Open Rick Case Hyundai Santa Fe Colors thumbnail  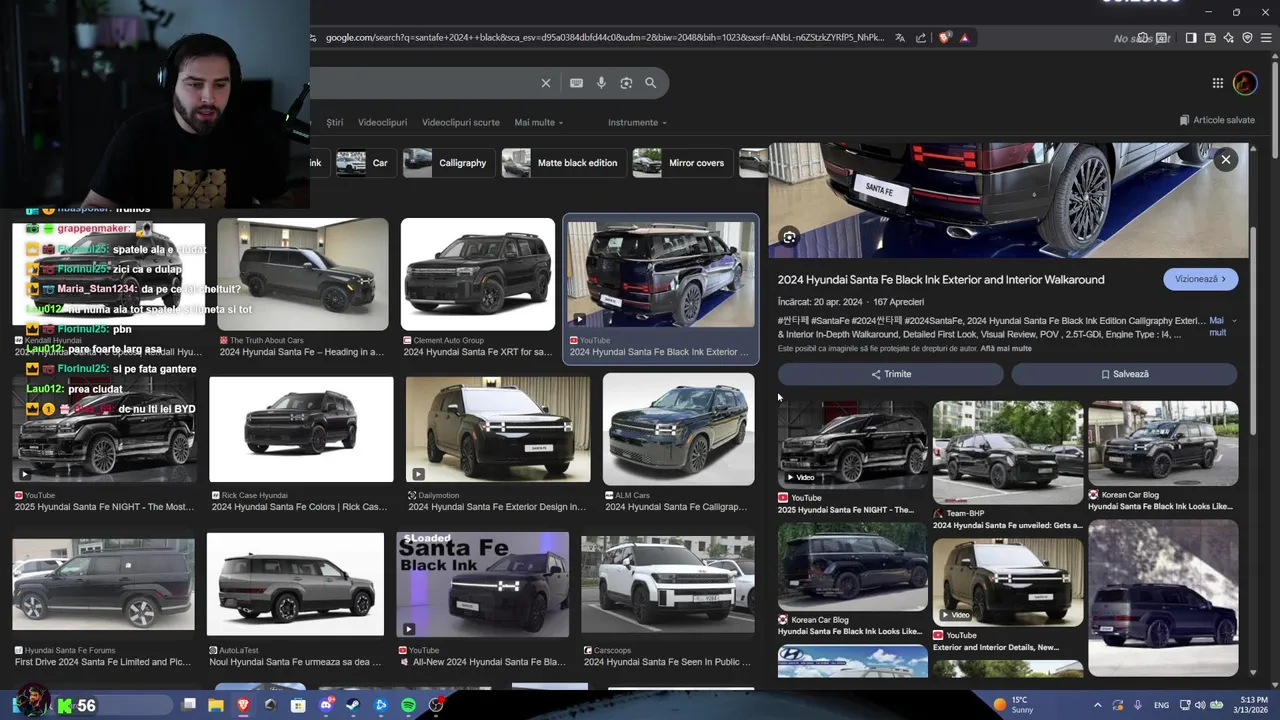(x=301, y=429)
